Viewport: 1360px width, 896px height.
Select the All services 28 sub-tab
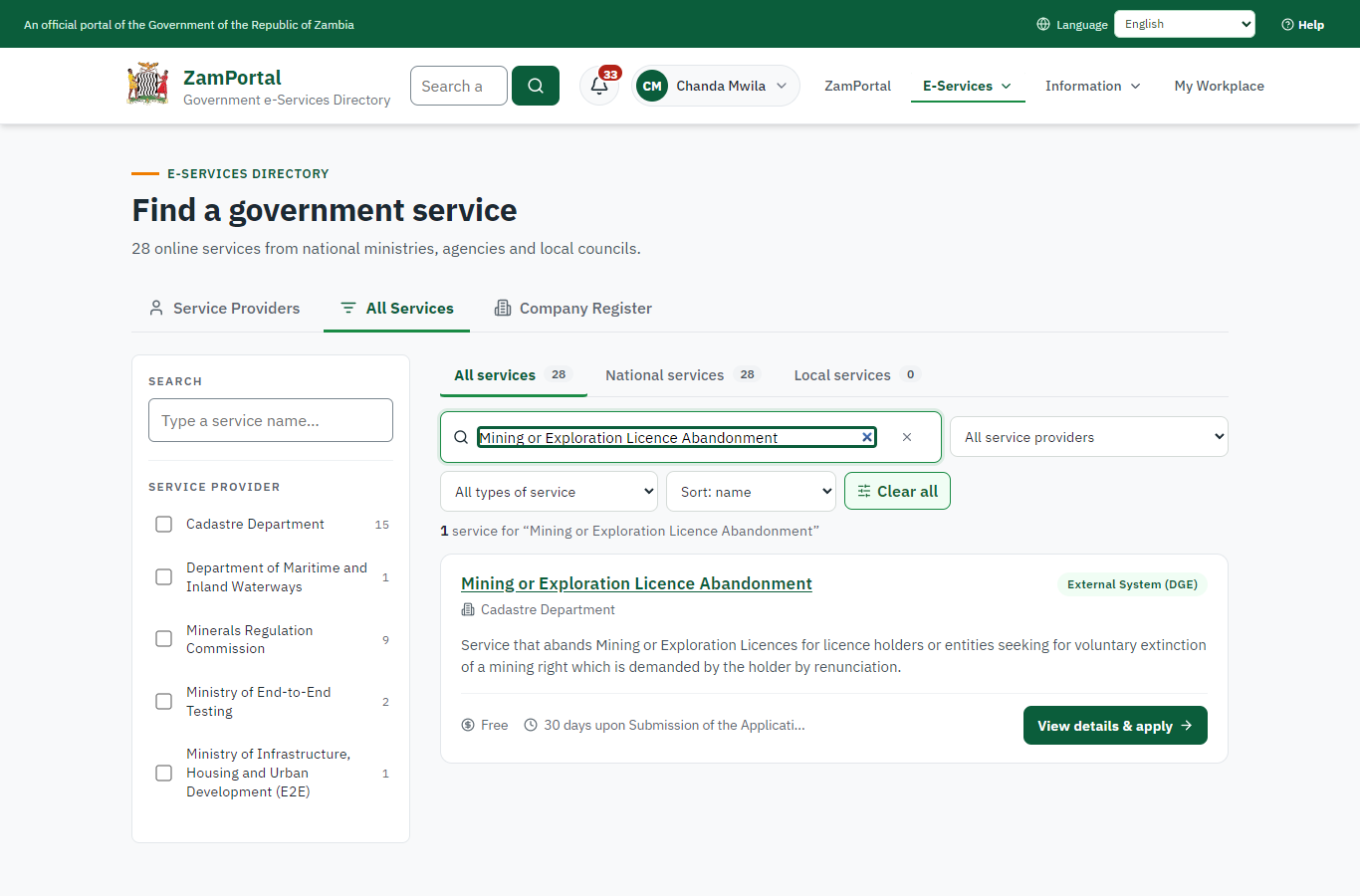pos(514,375)
